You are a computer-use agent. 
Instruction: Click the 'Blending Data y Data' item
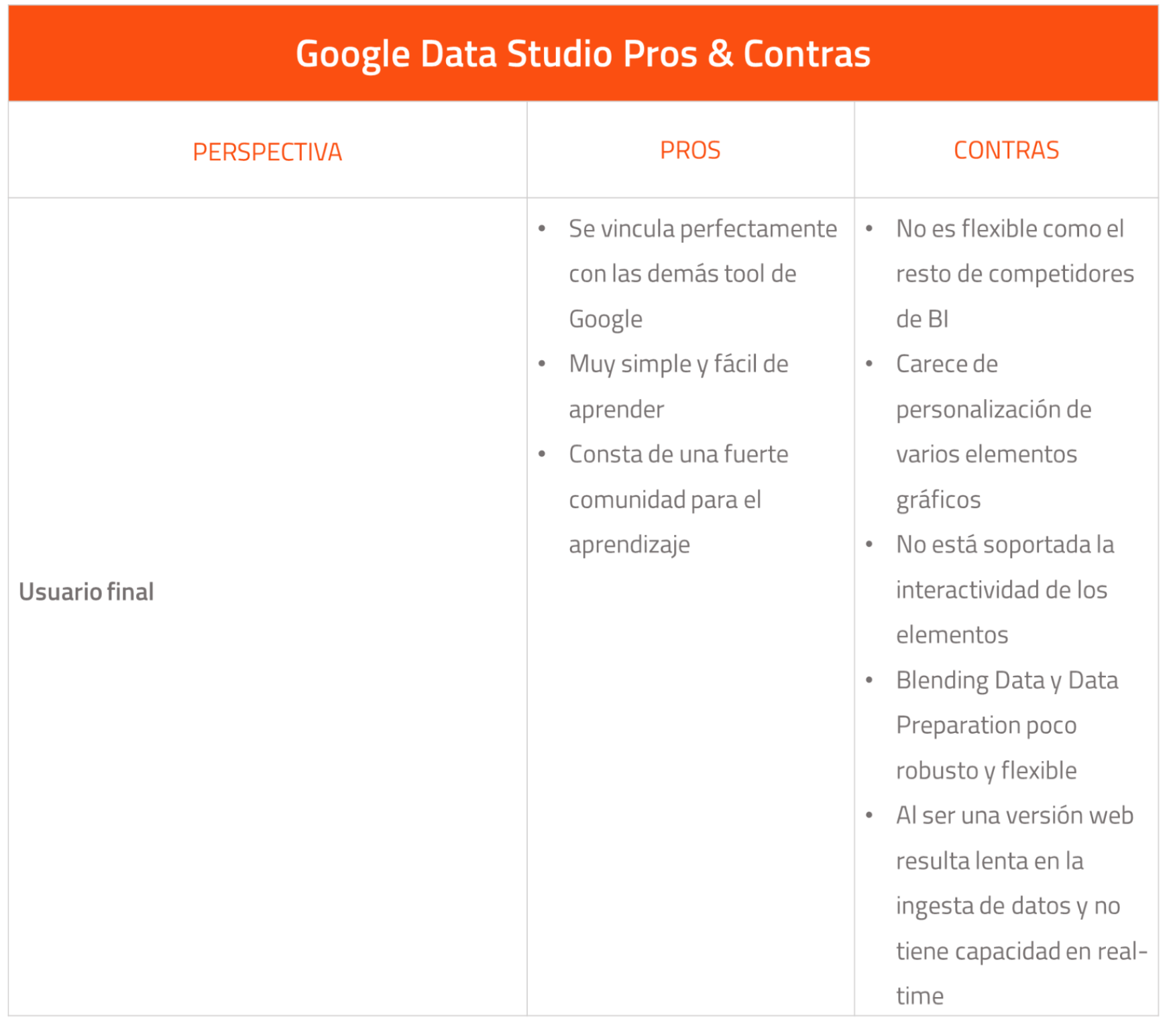tap(1007, 680)
